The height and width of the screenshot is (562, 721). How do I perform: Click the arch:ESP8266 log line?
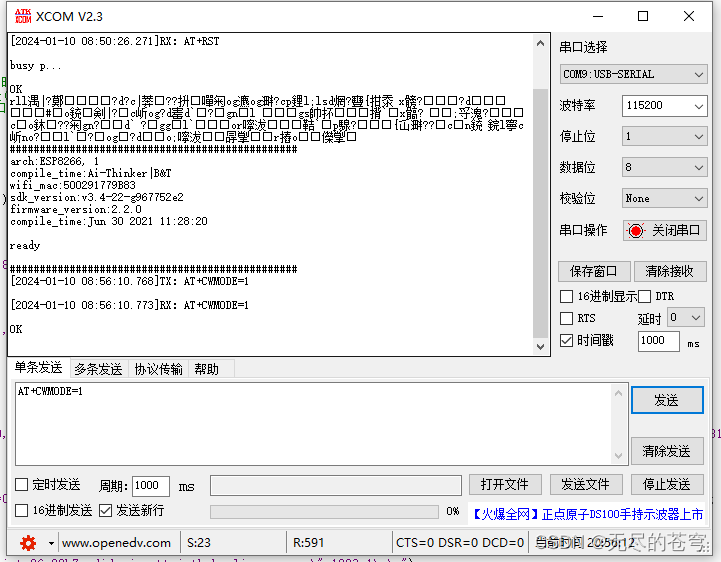54,161
